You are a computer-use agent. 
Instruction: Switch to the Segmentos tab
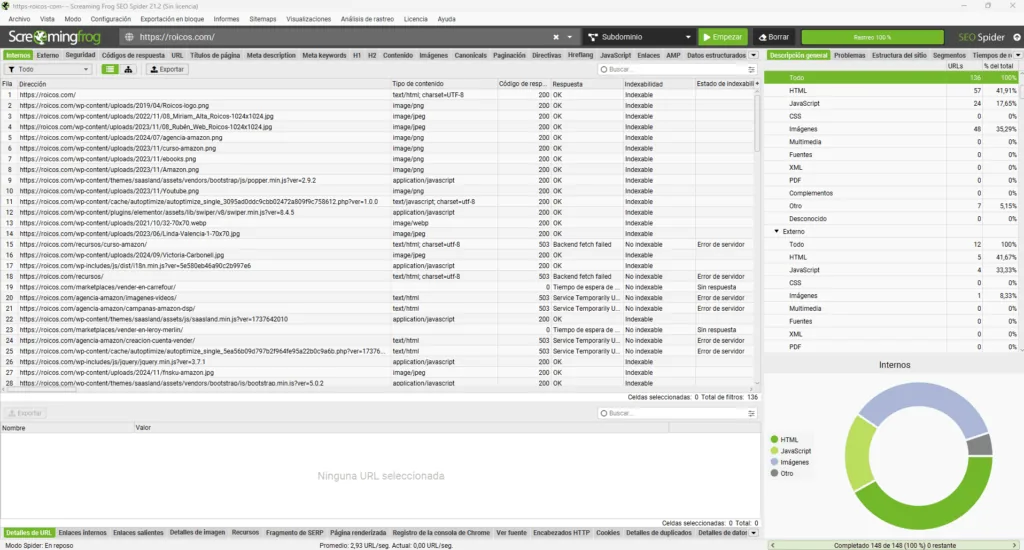(949, 56)
